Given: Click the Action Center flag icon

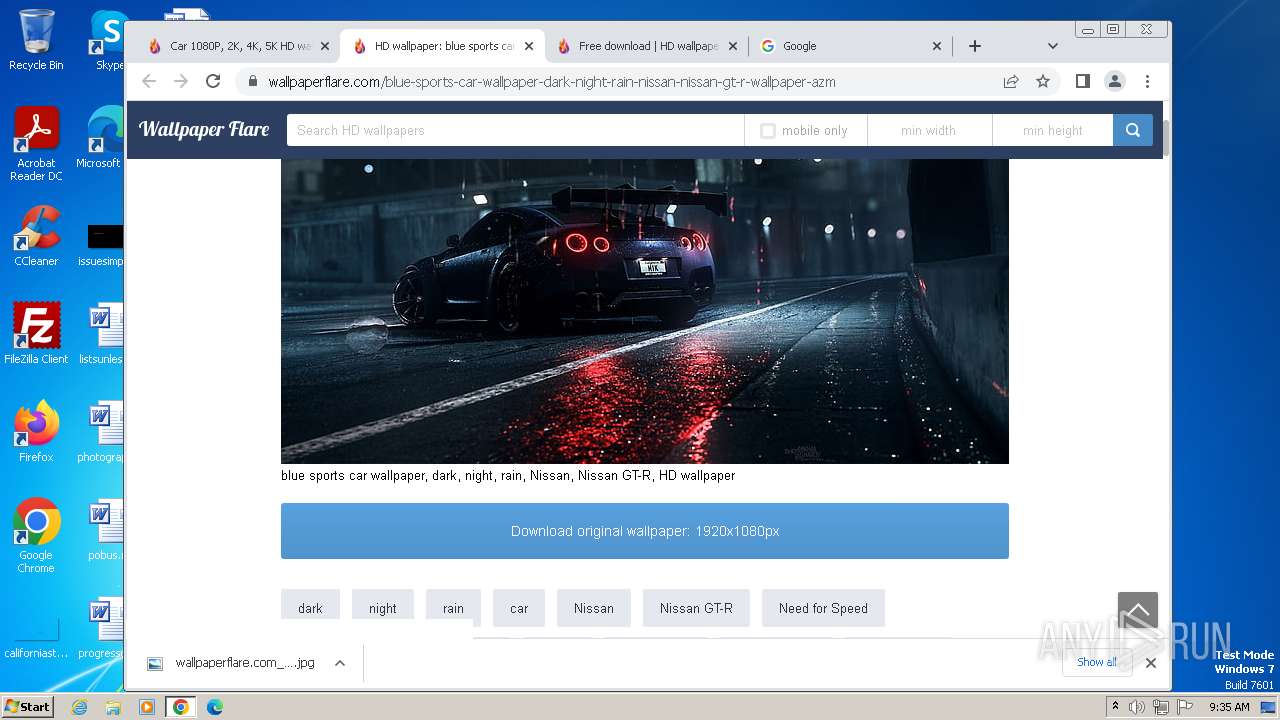Looking at the screenshot, I should click(1183, 707).
